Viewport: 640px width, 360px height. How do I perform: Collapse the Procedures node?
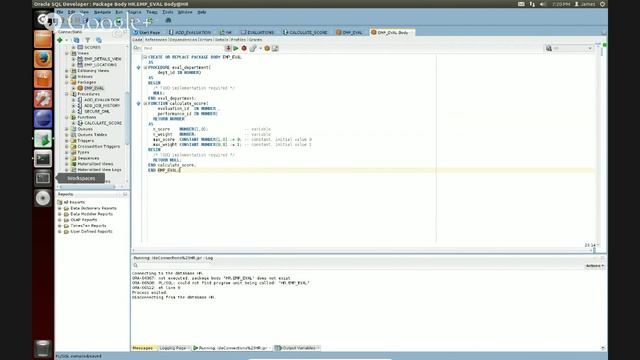click(x=67, y=94)
